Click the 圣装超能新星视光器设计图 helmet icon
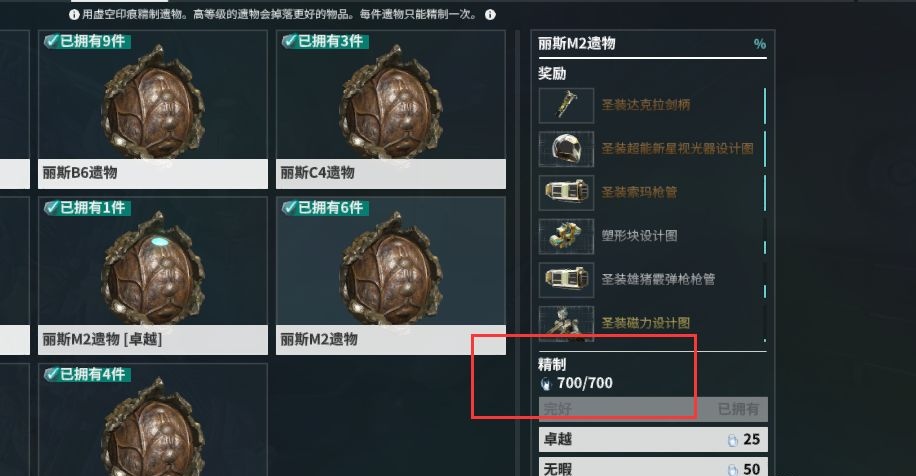 tap(566, 149)
